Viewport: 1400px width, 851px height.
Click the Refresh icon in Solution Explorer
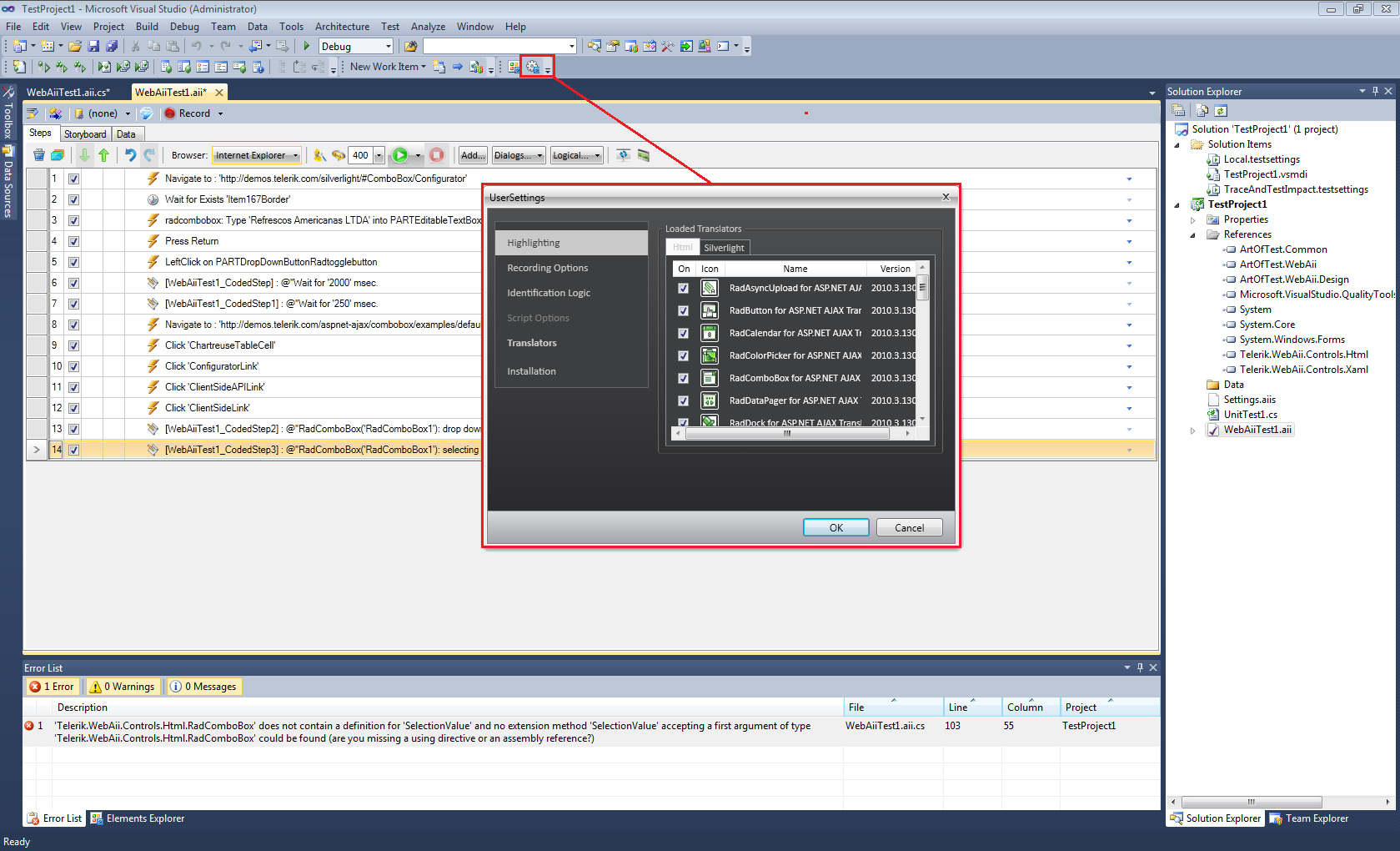[x=1221, y=110]
